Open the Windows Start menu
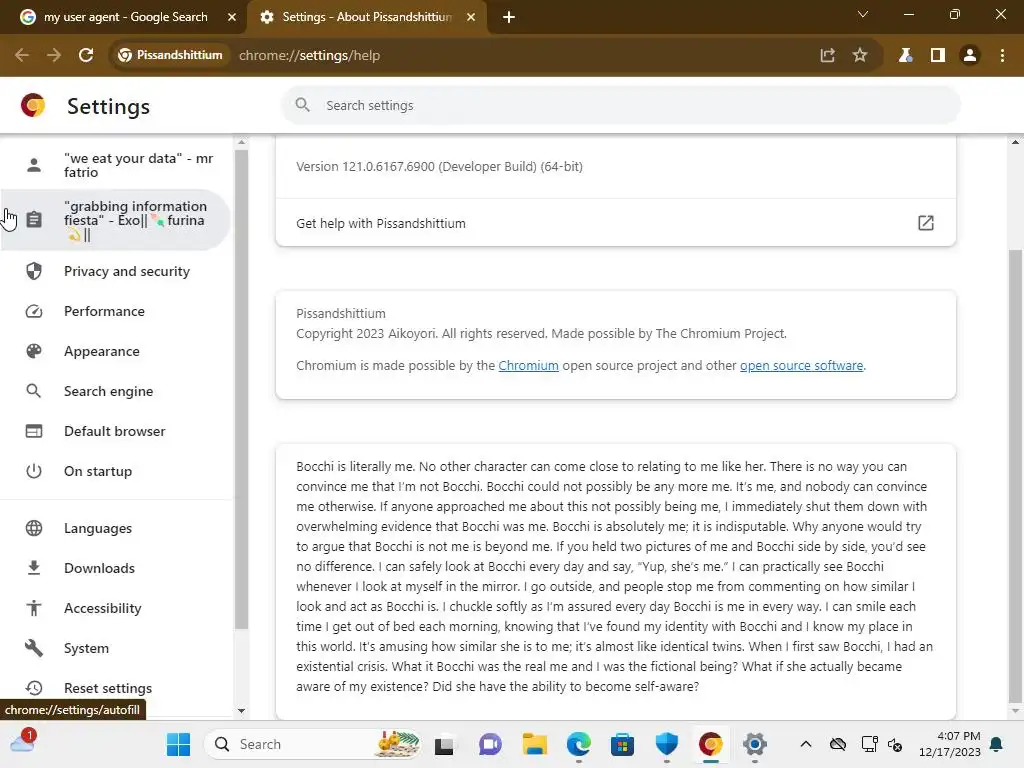This screenshot has height=768, width=1024. (x=178, y=744)
